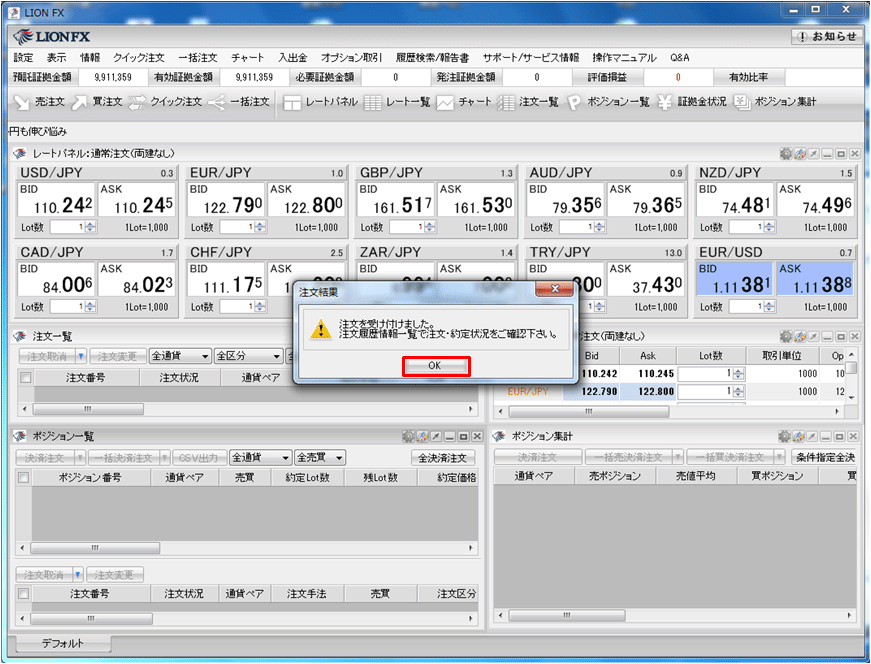Close the 注文結果 dialog with its X

[554, 289]
